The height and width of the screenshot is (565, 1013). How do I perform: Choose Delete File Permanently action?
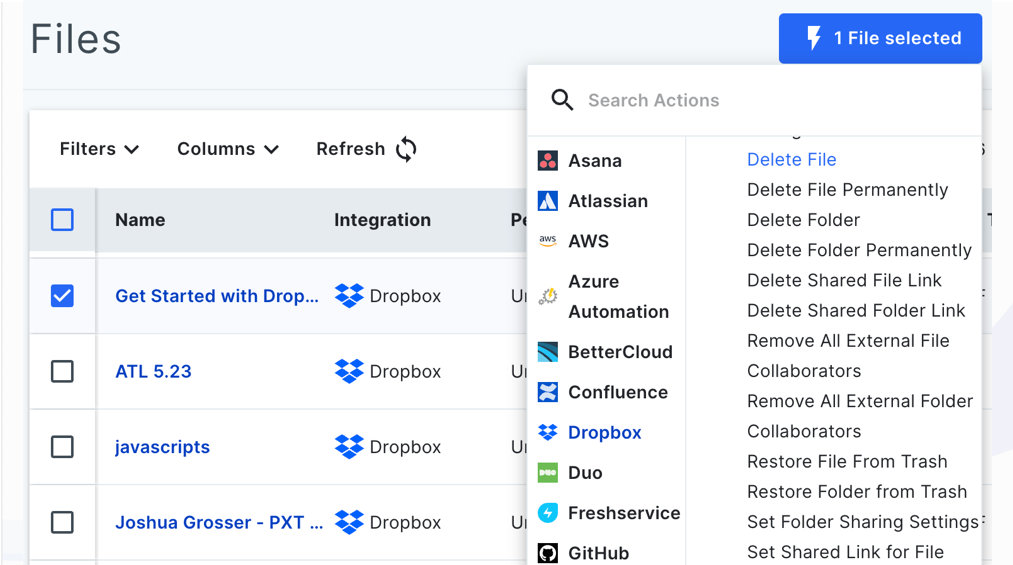pyautogui.click(x=848, y=190)
